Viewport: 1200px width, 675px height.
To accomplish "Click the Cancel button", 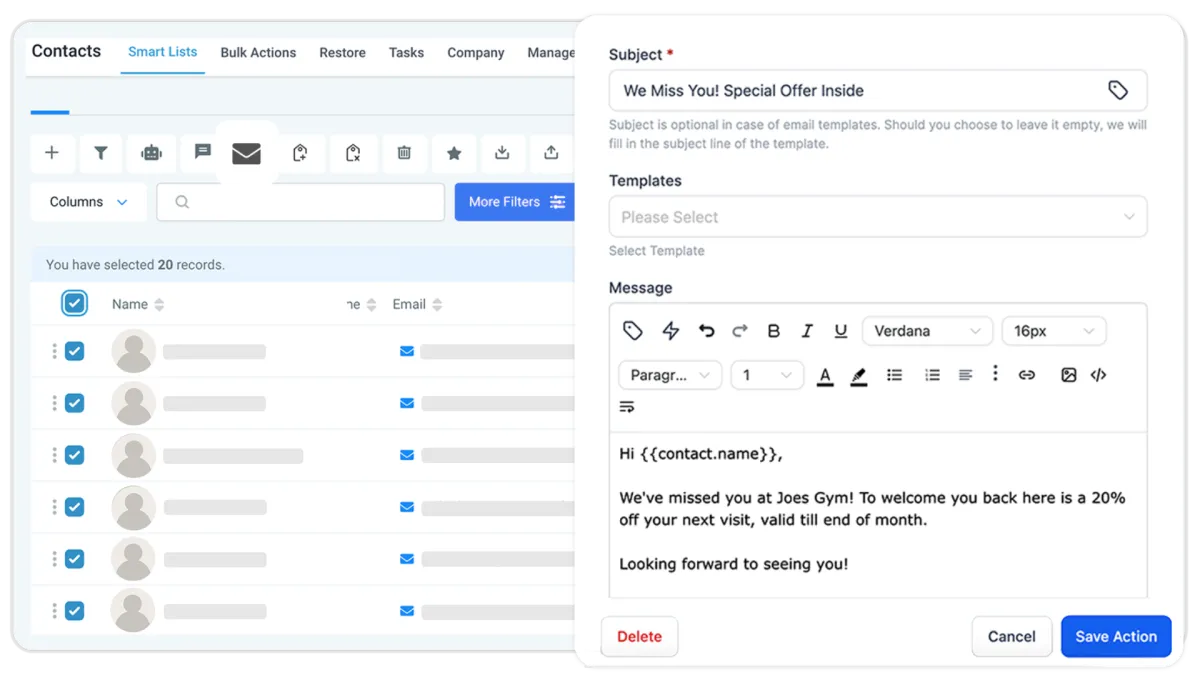I will (1011, 636).
